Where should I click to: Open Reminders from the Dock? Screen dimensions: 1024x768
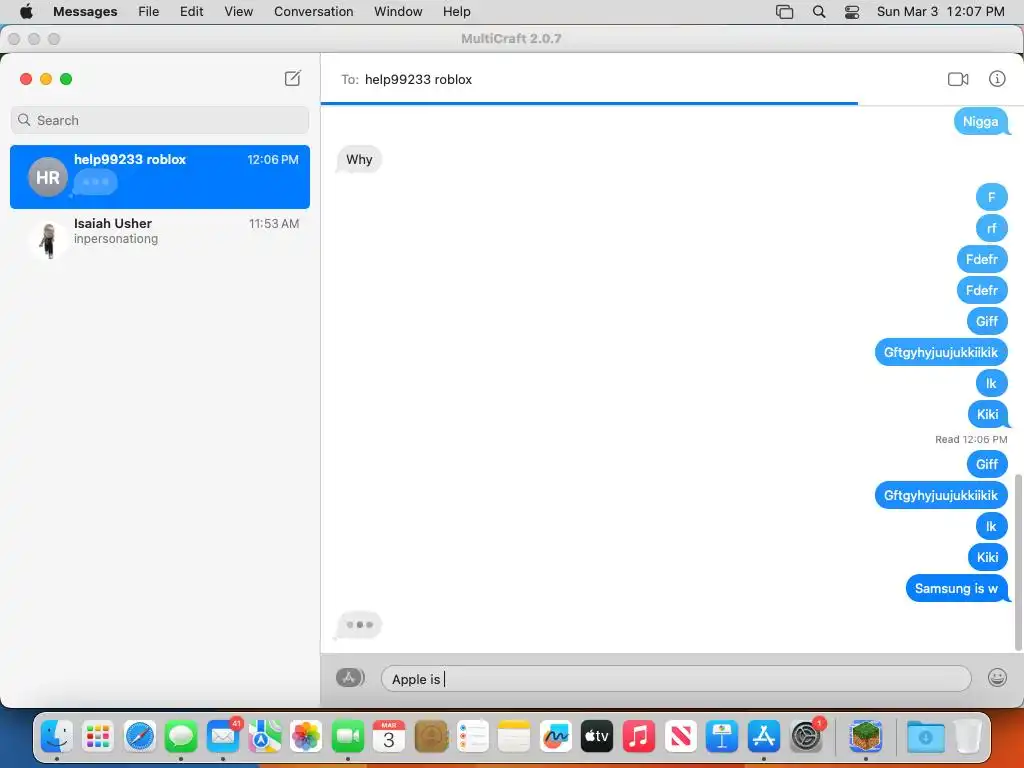pyautogui.click(x=472, y=737)
